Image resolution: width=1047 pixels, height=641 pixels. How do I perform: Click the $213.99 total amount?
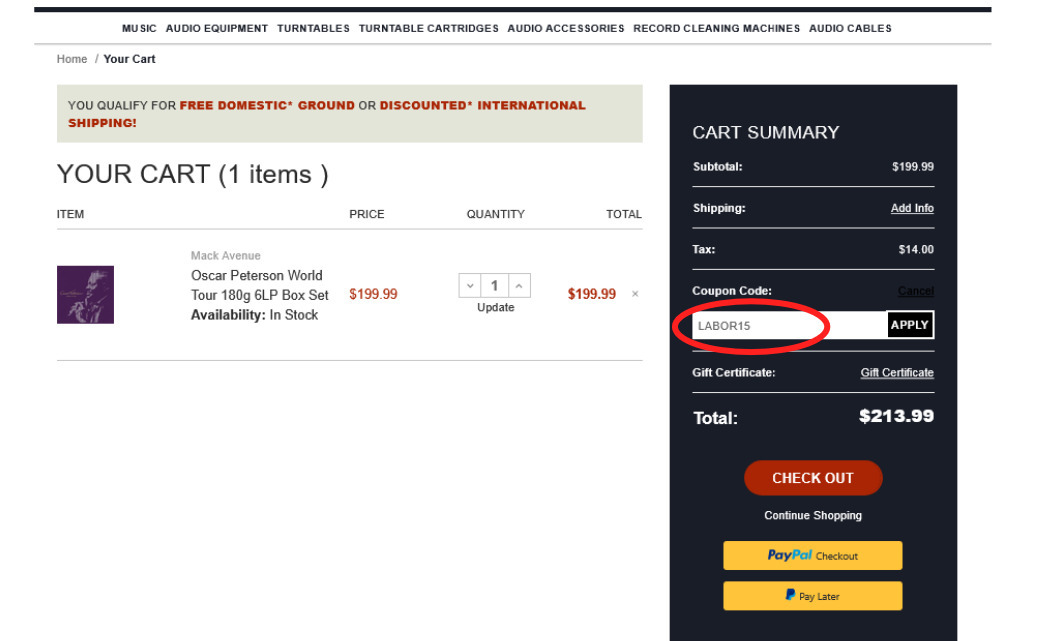[x=896, y=416]
